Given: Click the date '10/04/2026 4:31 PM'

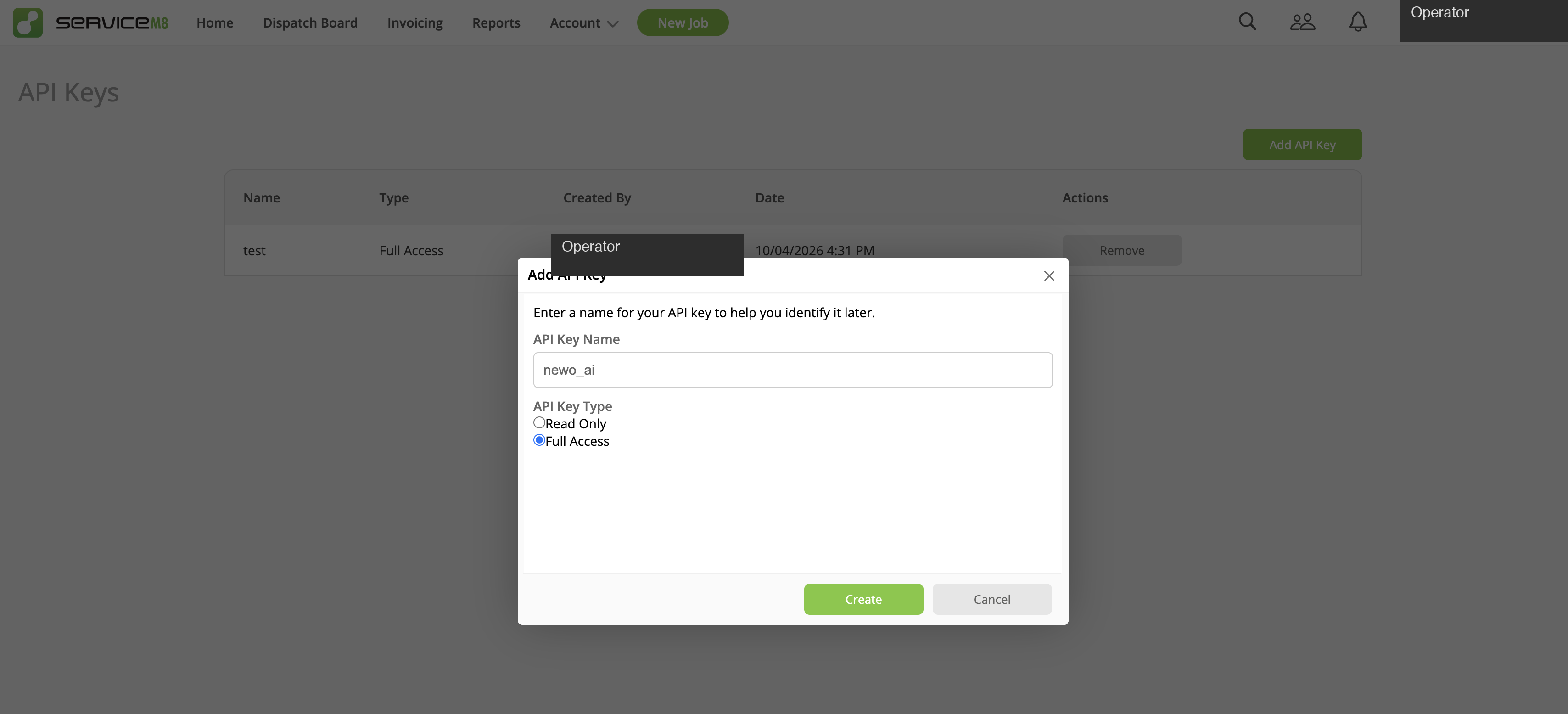Looking at the screenshot, I should click(x=814, y=251).
